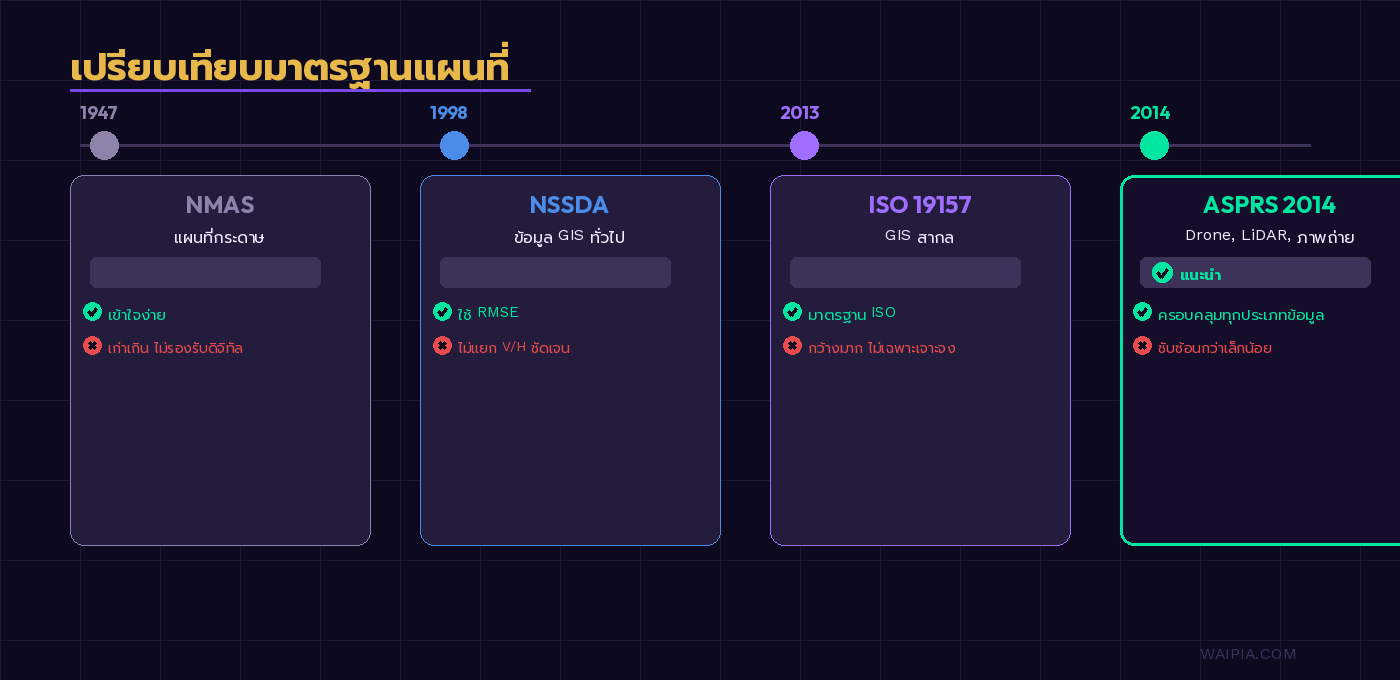Click the green checkmark beside "เข้าใจง่าย"
The width and height of the screenshot is (1400, 680).
click(92, 311)
